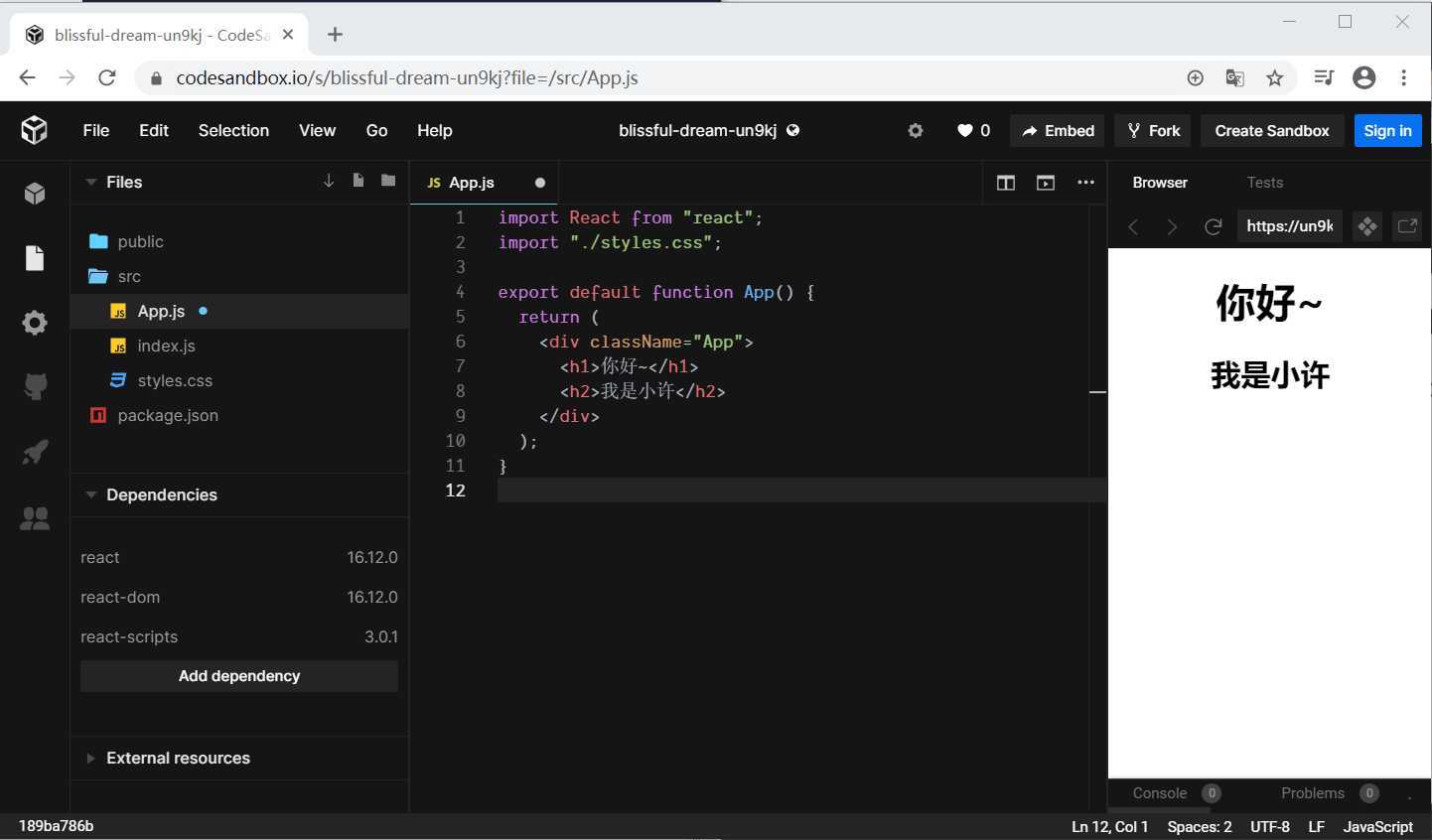The width and height of the screenshot is (1432, 840).
Task: Go back in the preview browser
Action: pos(1133,226)
